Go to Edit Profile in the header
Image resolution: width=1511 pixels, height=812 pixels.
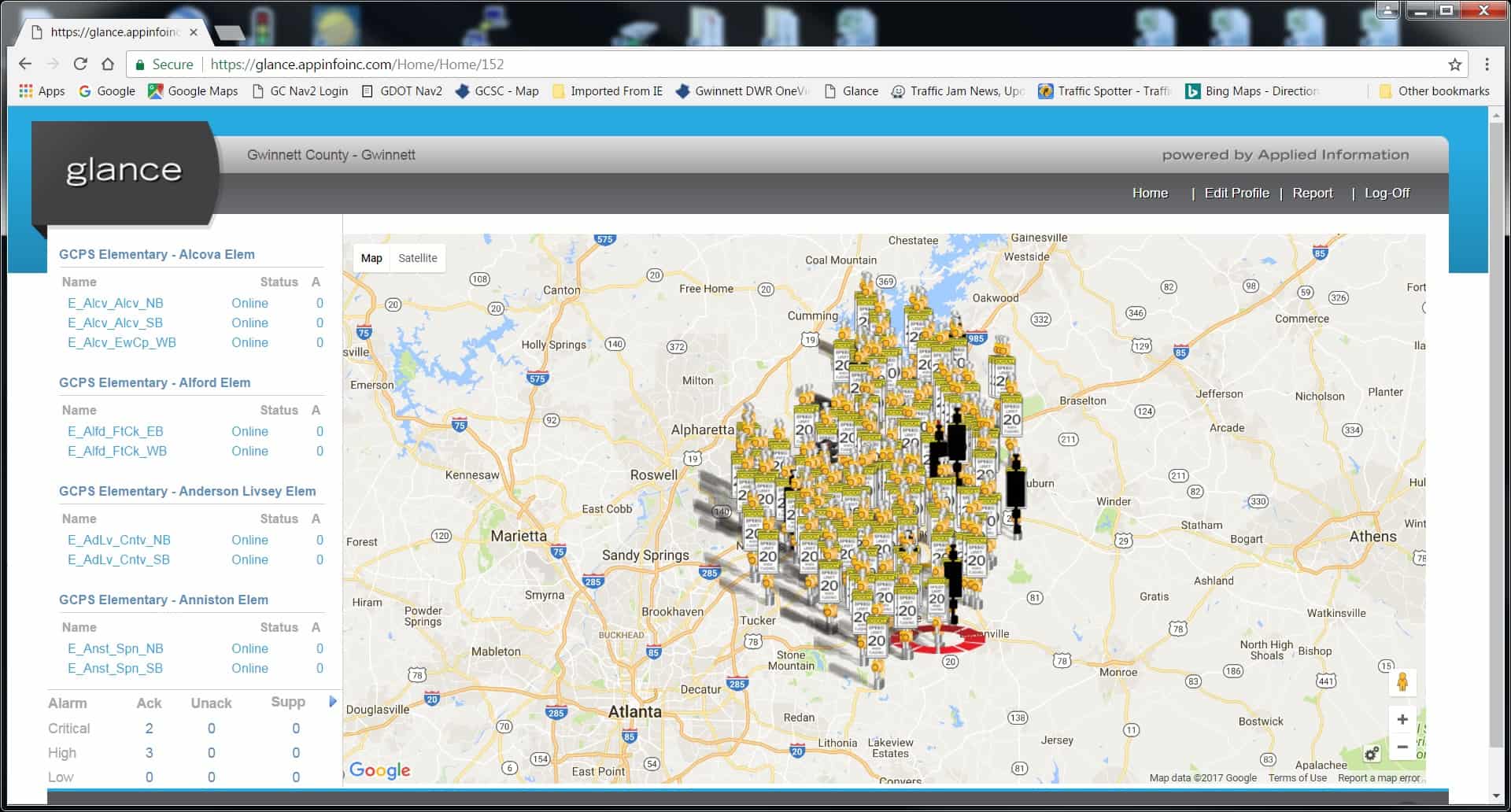tap(1236, 193)
